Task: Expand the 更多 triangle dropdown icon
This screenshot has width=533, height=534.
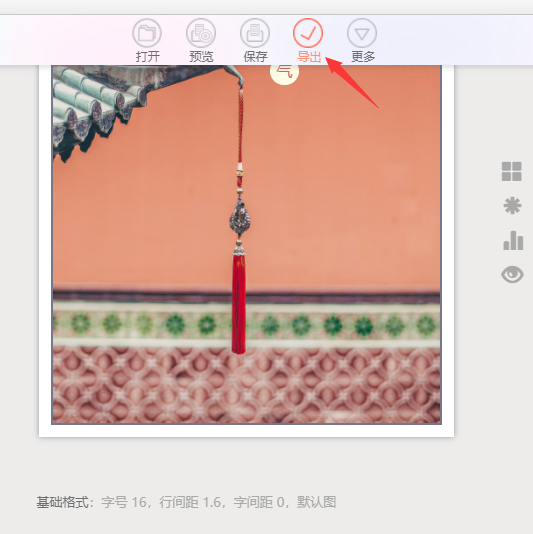Action: [362, 33]
